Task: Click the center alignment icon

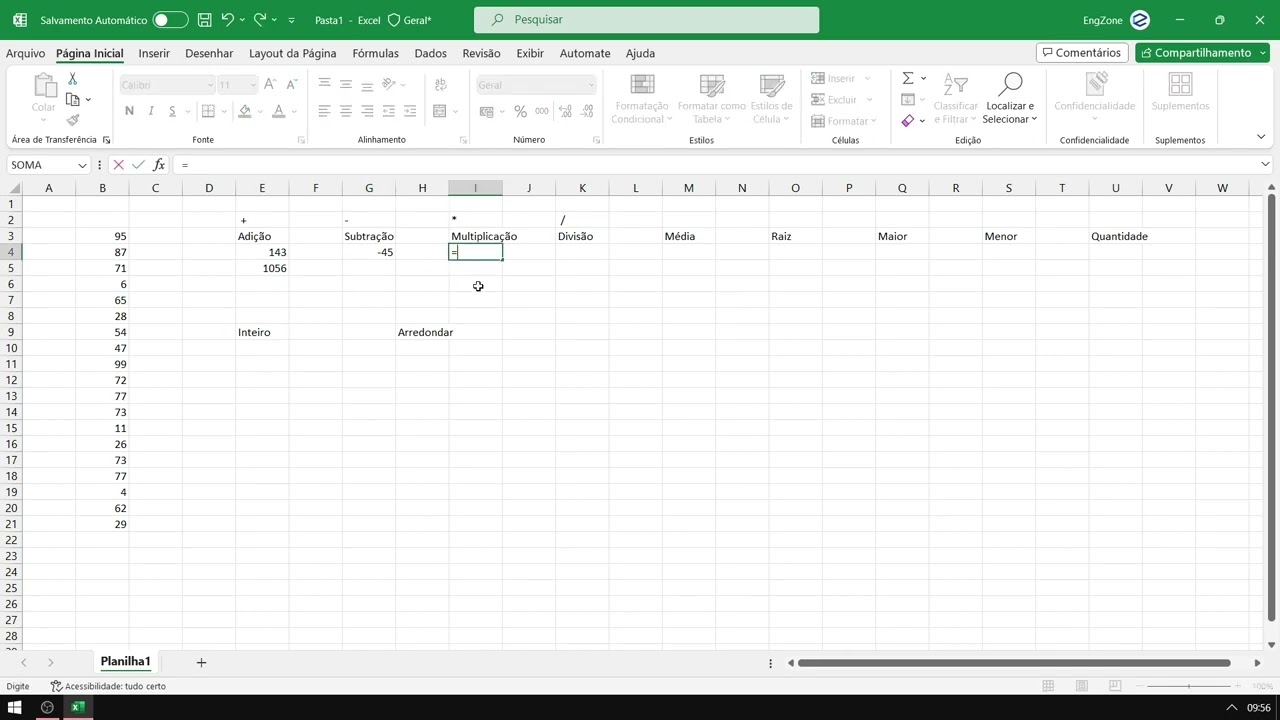Action: click(x=346, y=111)
